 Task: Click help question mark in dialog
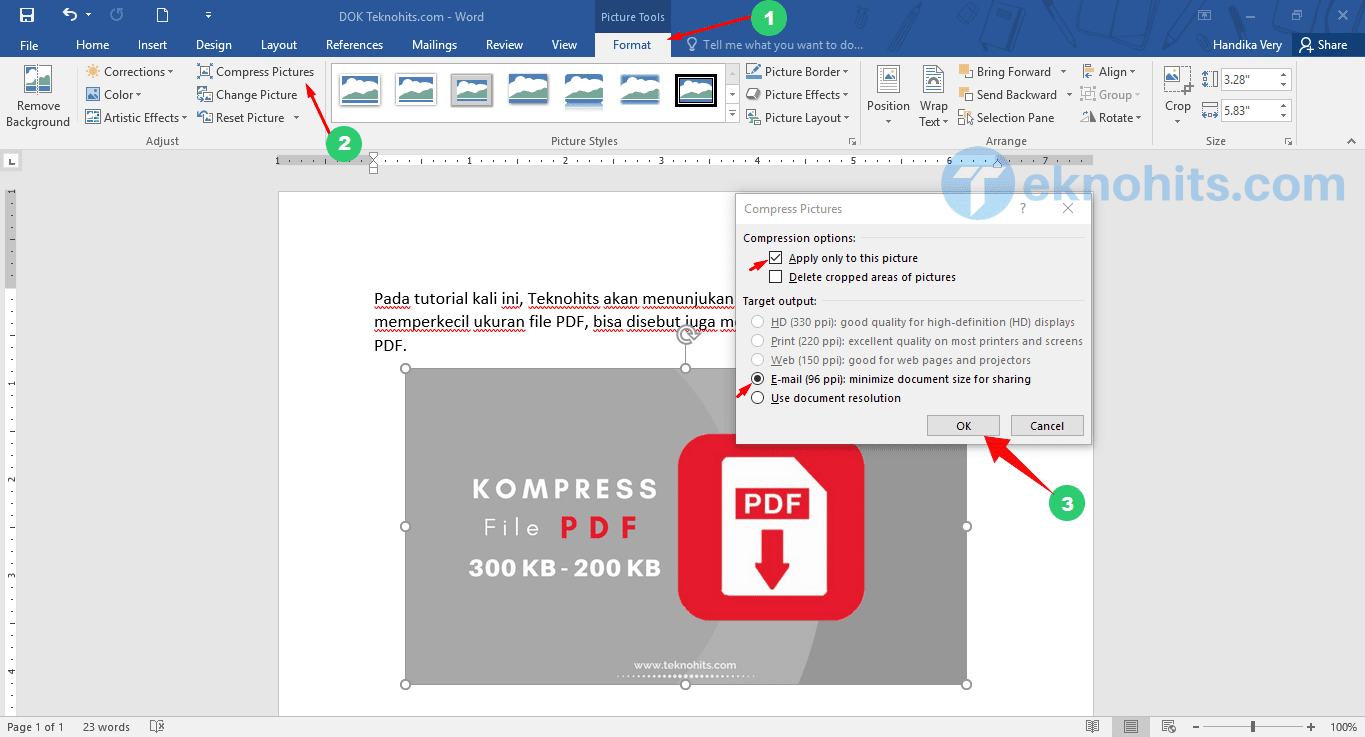point(1022,209)
